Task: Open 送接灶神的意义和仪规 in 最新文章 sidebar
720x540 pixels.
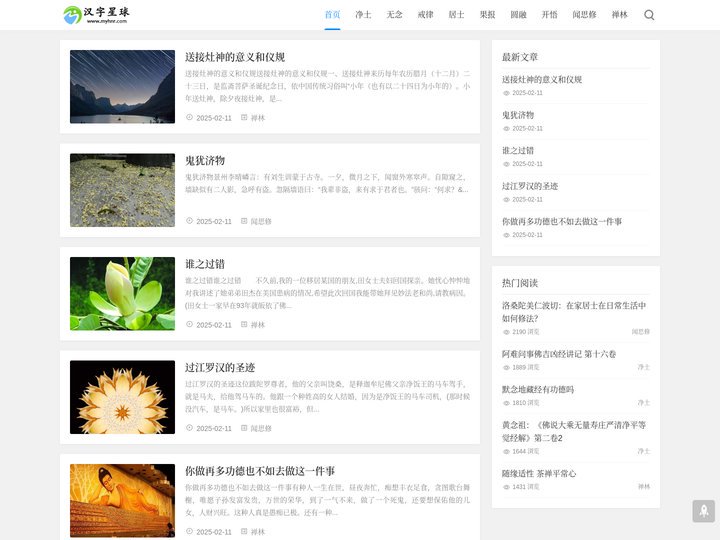Action: (542, 79)
